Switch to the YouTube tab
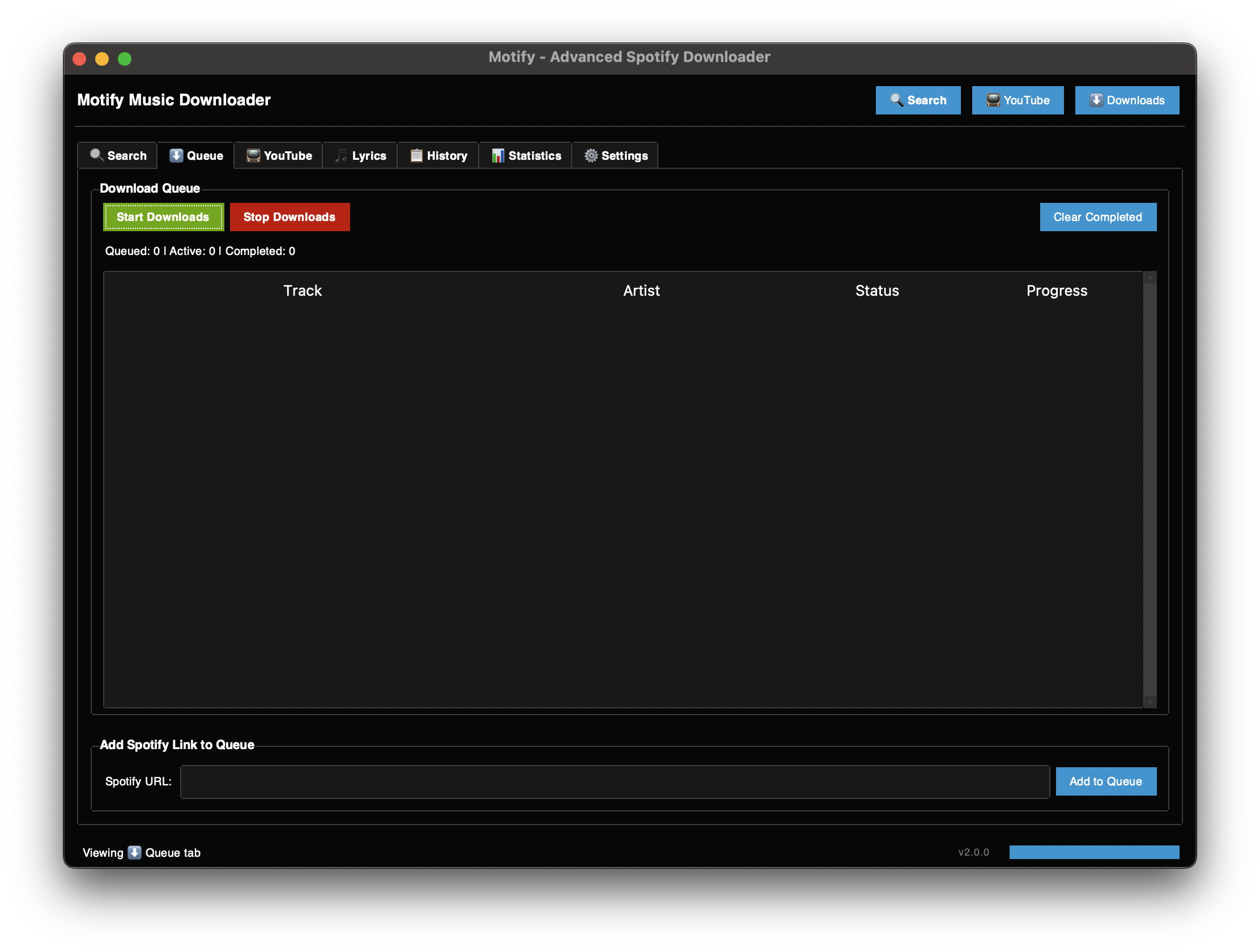This screenshot has height=952, width=1260. [279, 155]
